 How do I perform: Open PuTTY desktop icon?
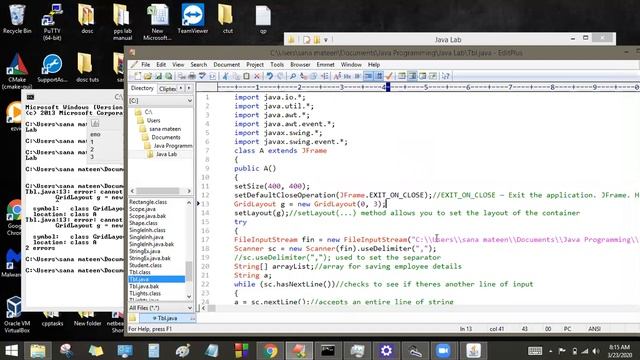tap(52, 22)
